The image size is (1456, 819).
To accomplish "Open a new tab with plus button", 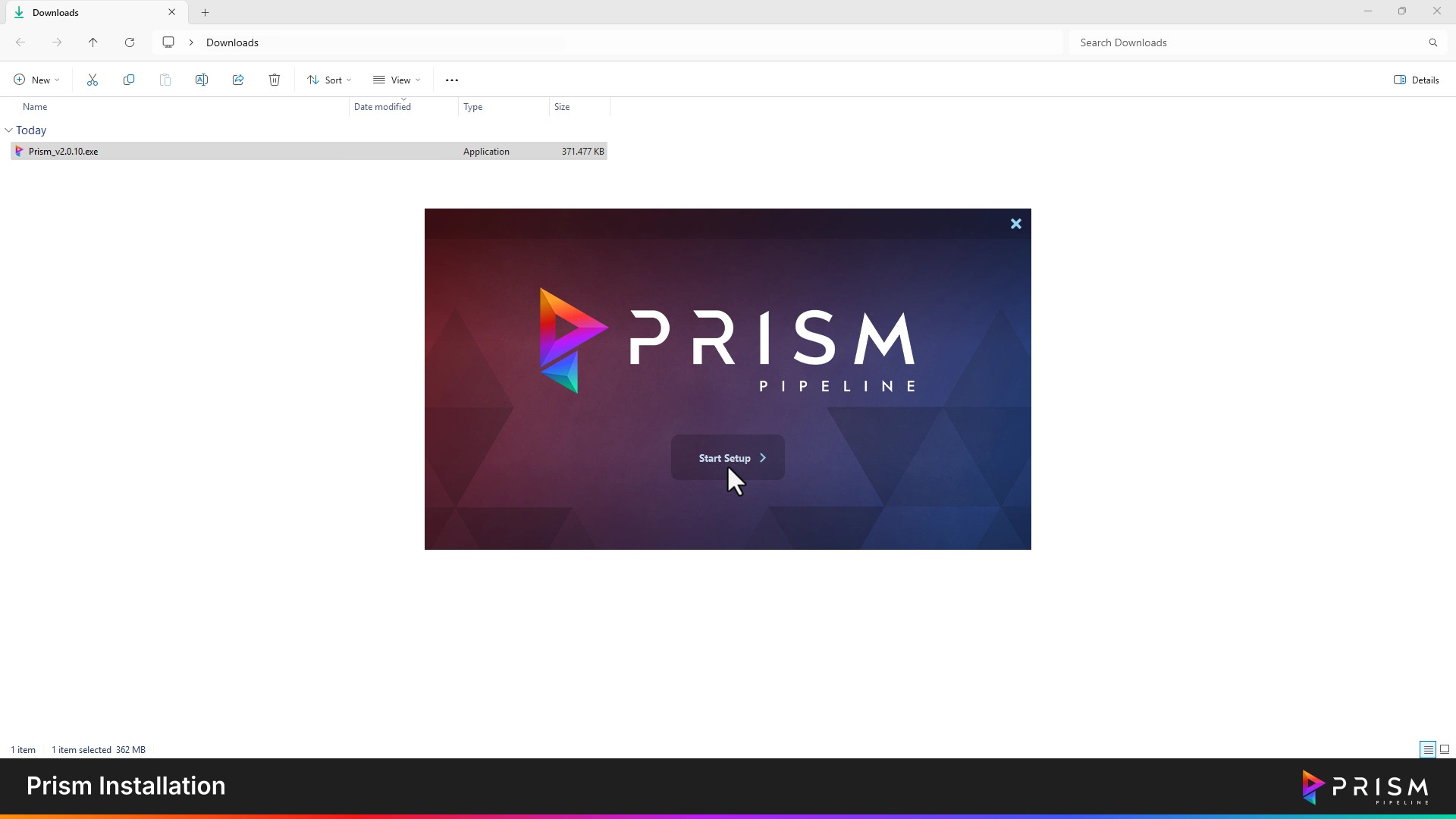I will 206,12.
